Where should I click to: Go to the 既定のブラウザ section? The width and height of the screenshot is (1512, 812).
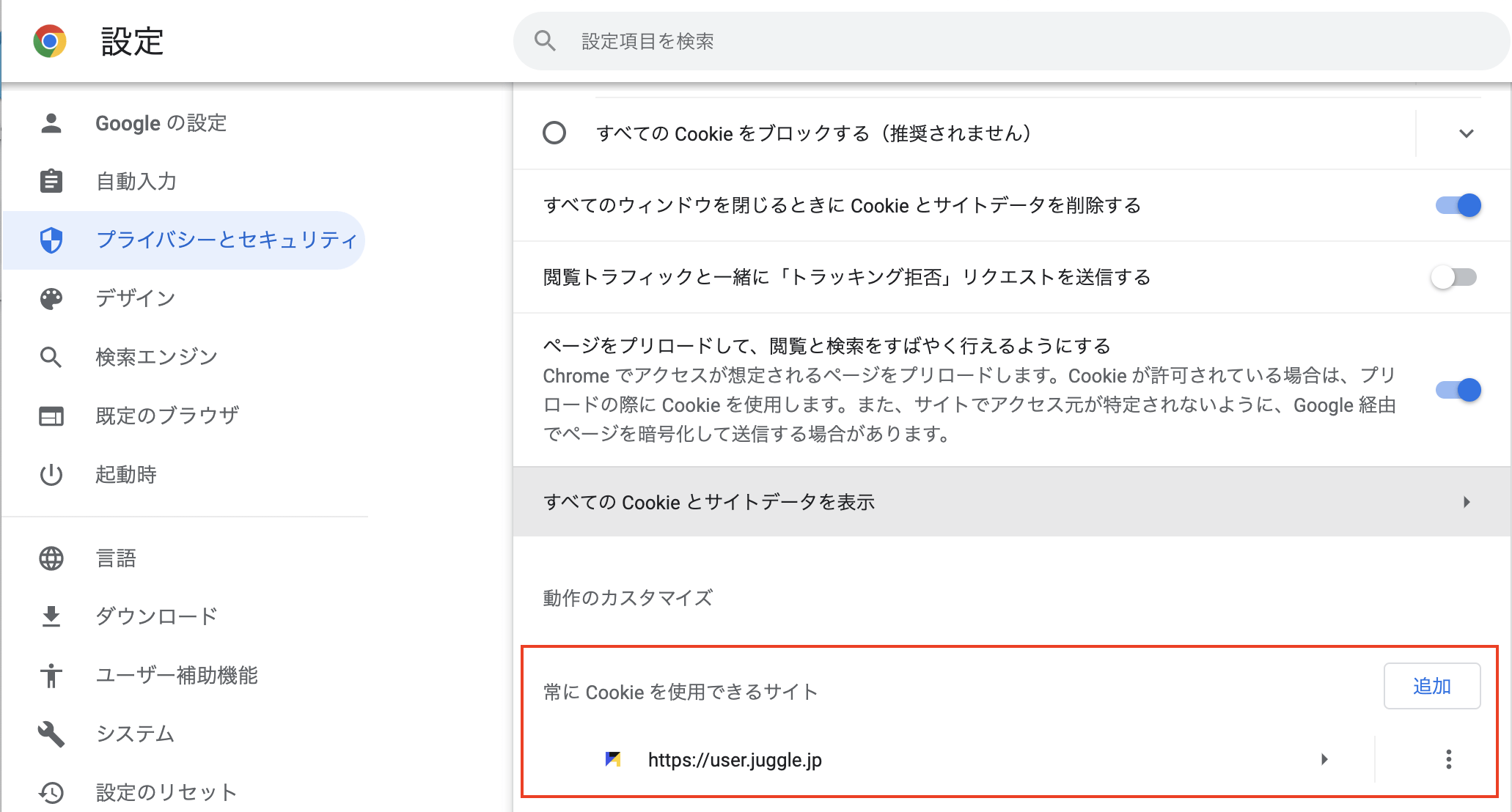(x=167, y=416)
